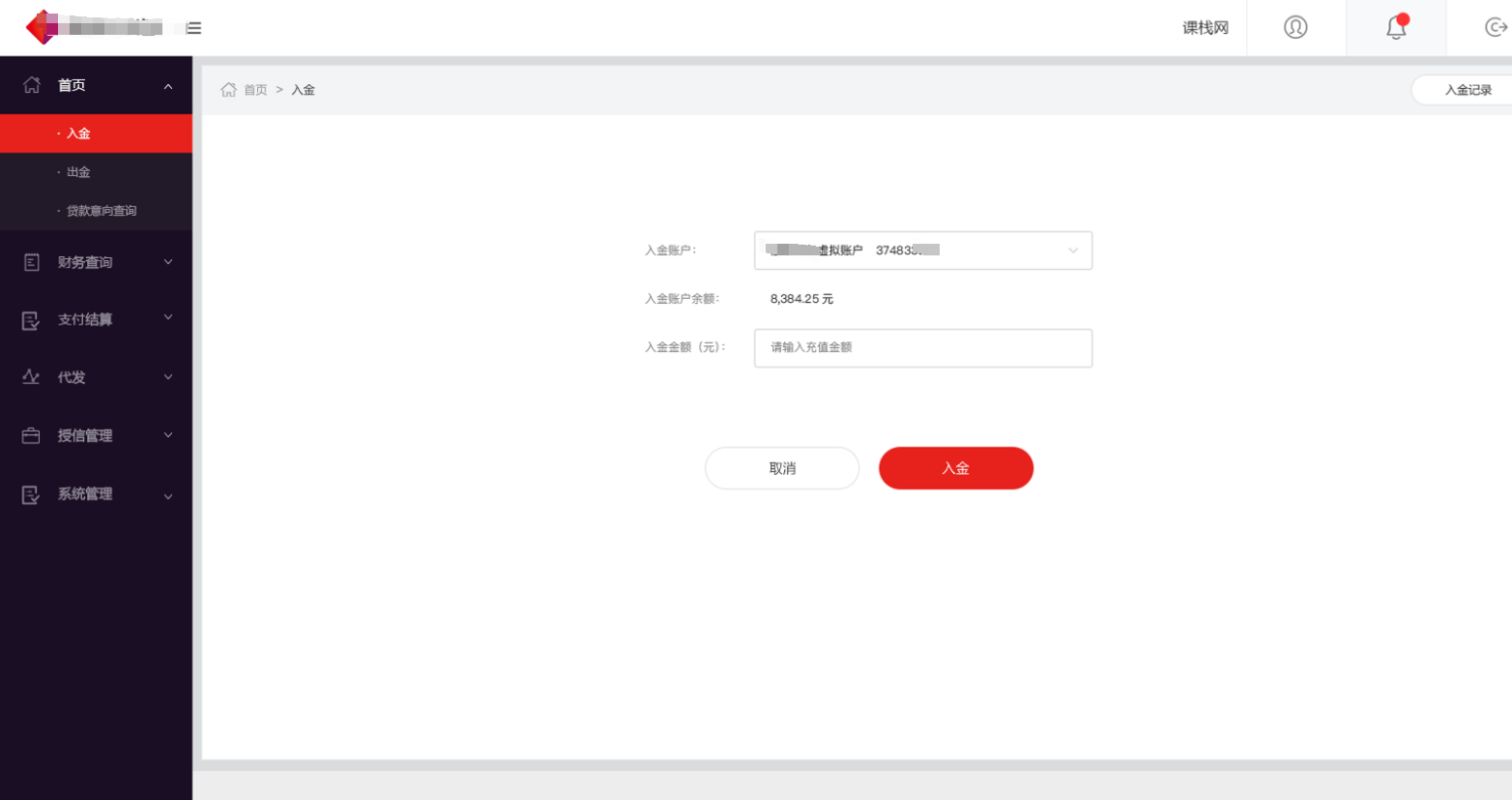Image resolution: width=1512 pixels, height=800 pixels.
Task: Open notifications bell icon
Action: (1397, 27)
